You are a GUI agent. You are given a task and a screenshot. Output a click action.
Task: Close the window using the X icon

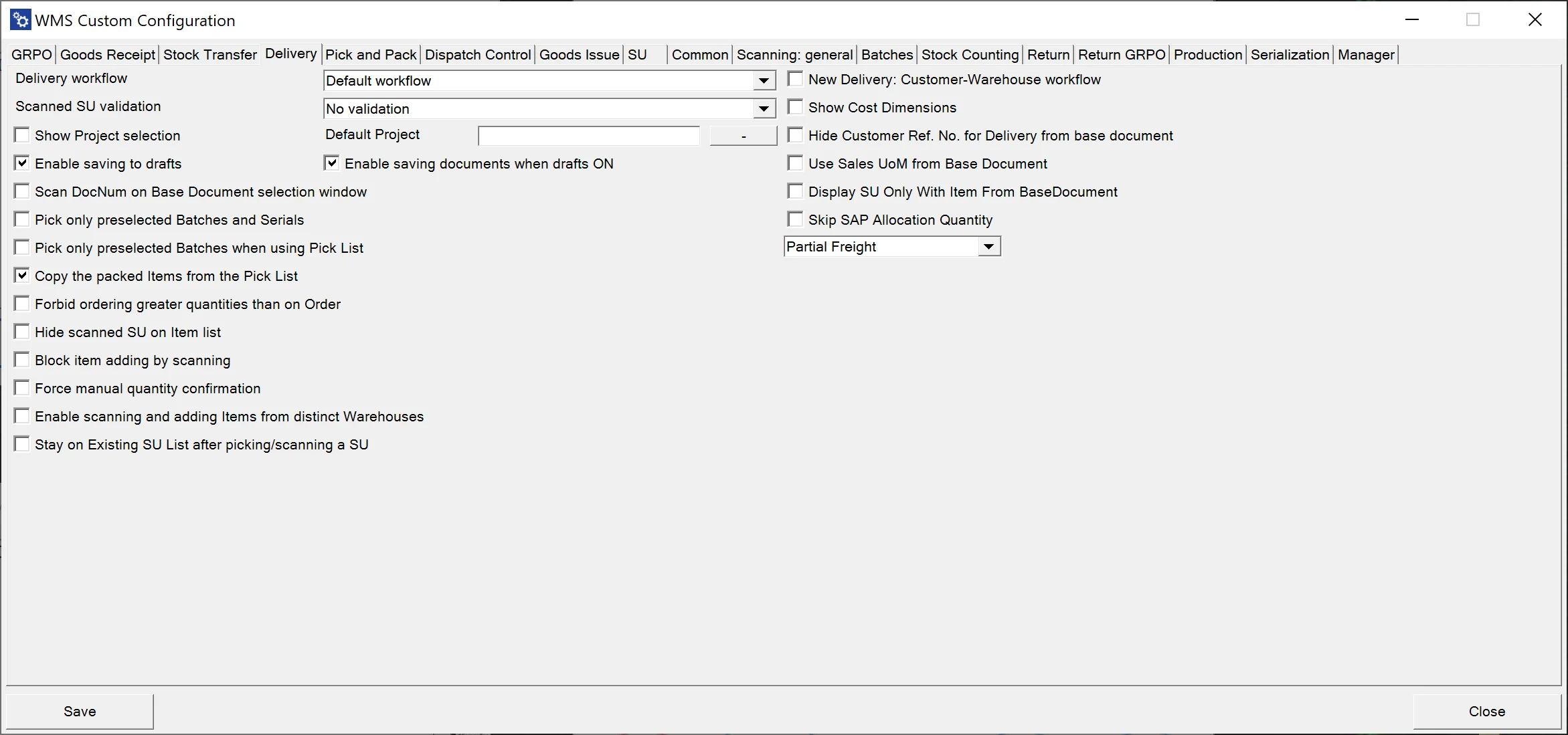click(1535, 20)
